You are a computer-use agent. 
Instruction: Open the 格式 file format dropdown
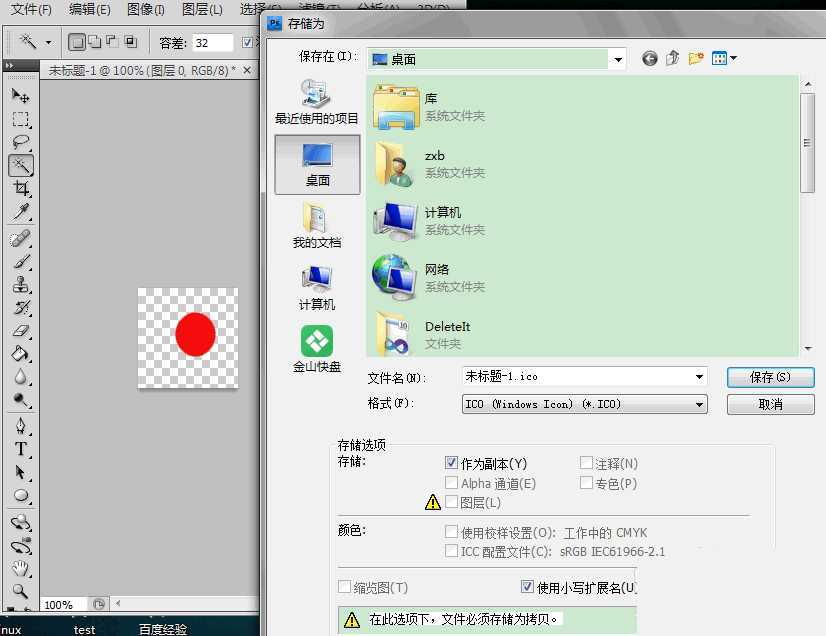click(700, 404)
